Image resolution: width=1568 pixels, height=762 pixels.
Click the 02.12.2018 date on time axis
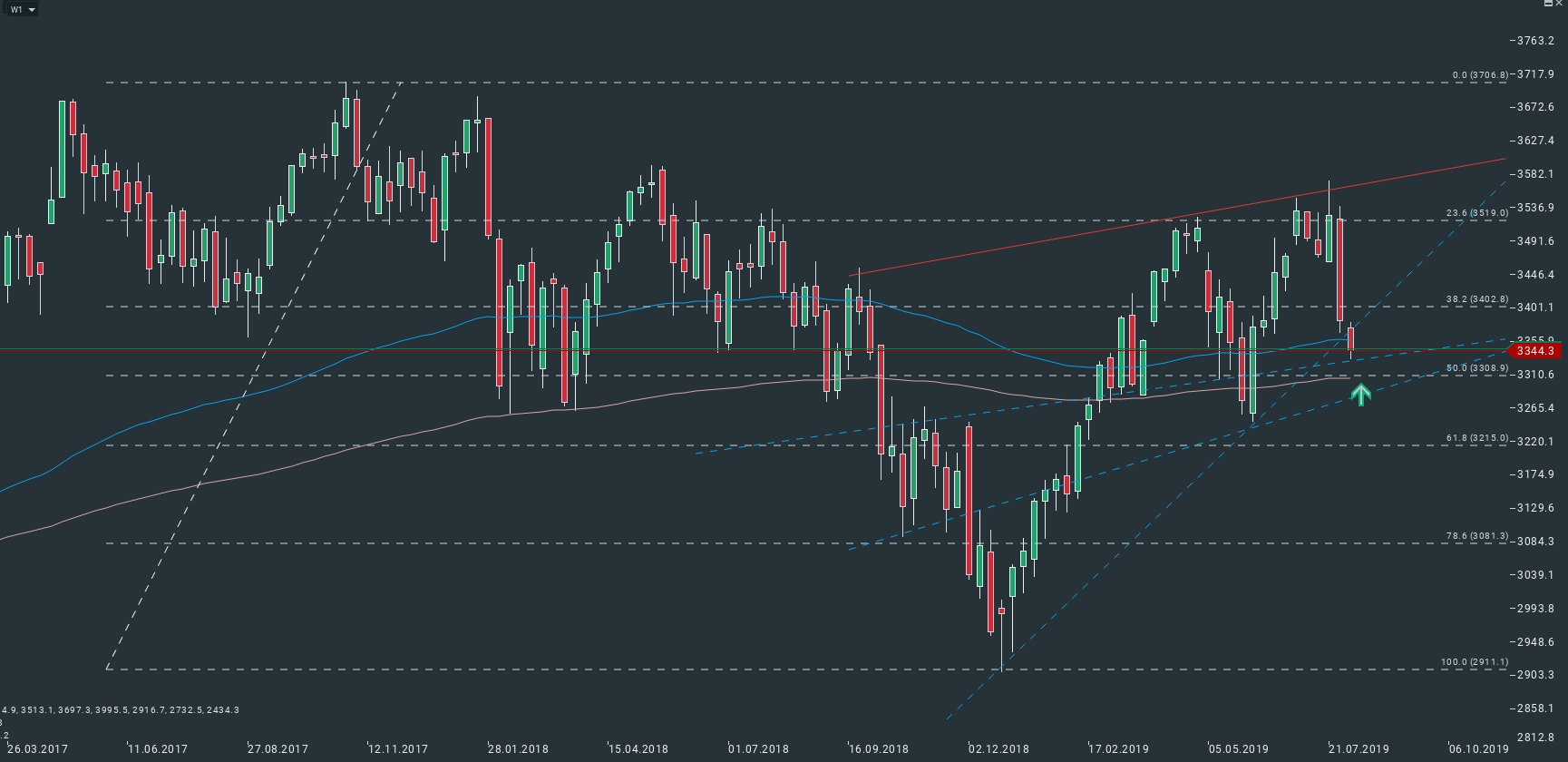tap(998, 749)
